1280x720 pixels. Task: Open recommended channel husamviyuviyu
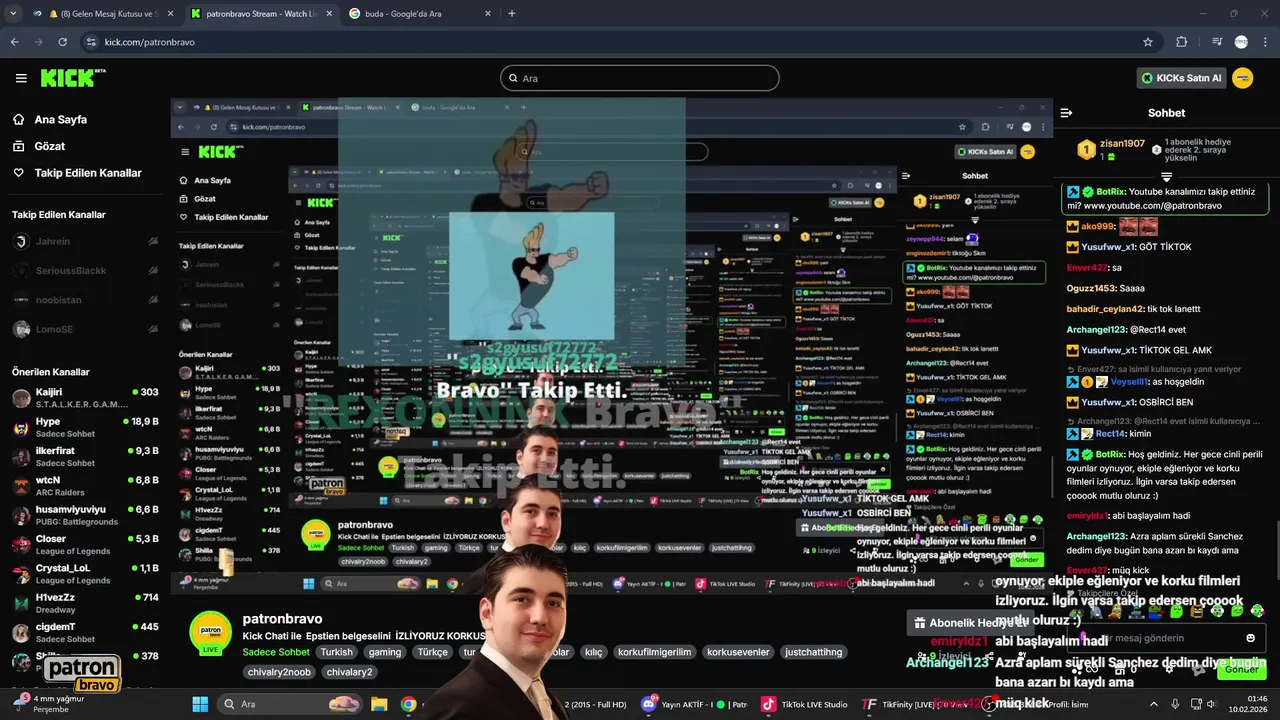[85, 515]
